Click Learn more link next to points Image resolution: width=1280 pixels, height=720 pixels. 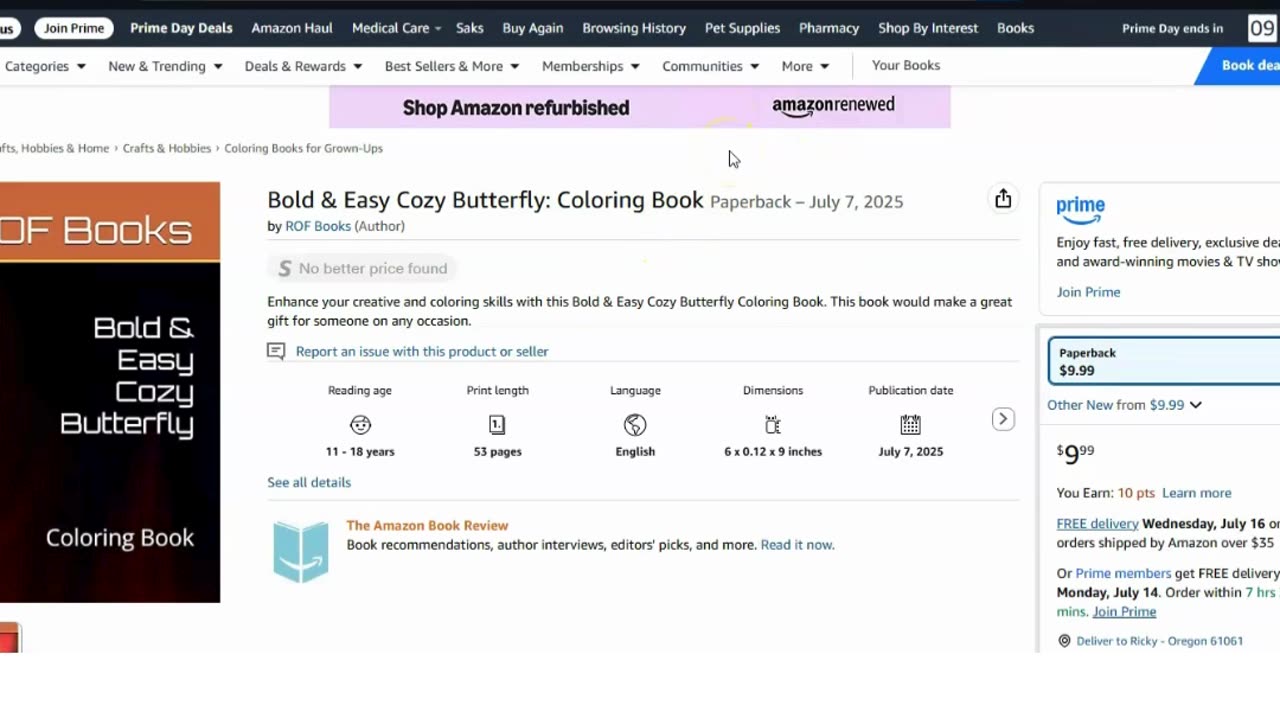[1196, 493]
